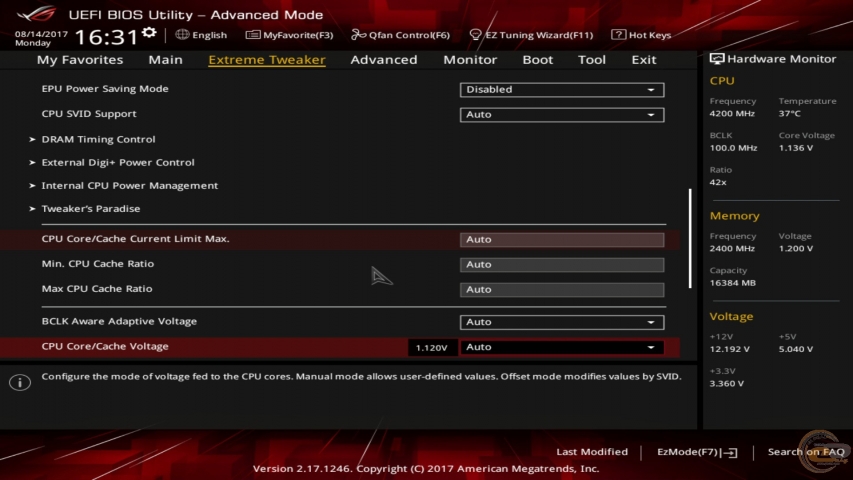Click the 2400 MHz memory frequency value

[732, 249]
